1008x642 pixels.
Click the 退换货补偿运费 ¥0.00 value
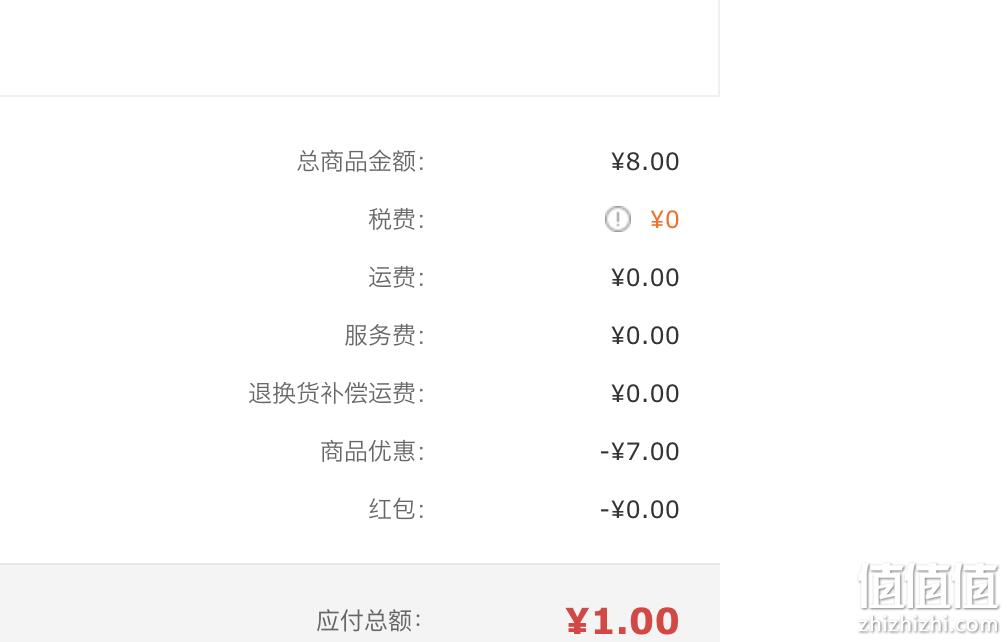[645, 393]
